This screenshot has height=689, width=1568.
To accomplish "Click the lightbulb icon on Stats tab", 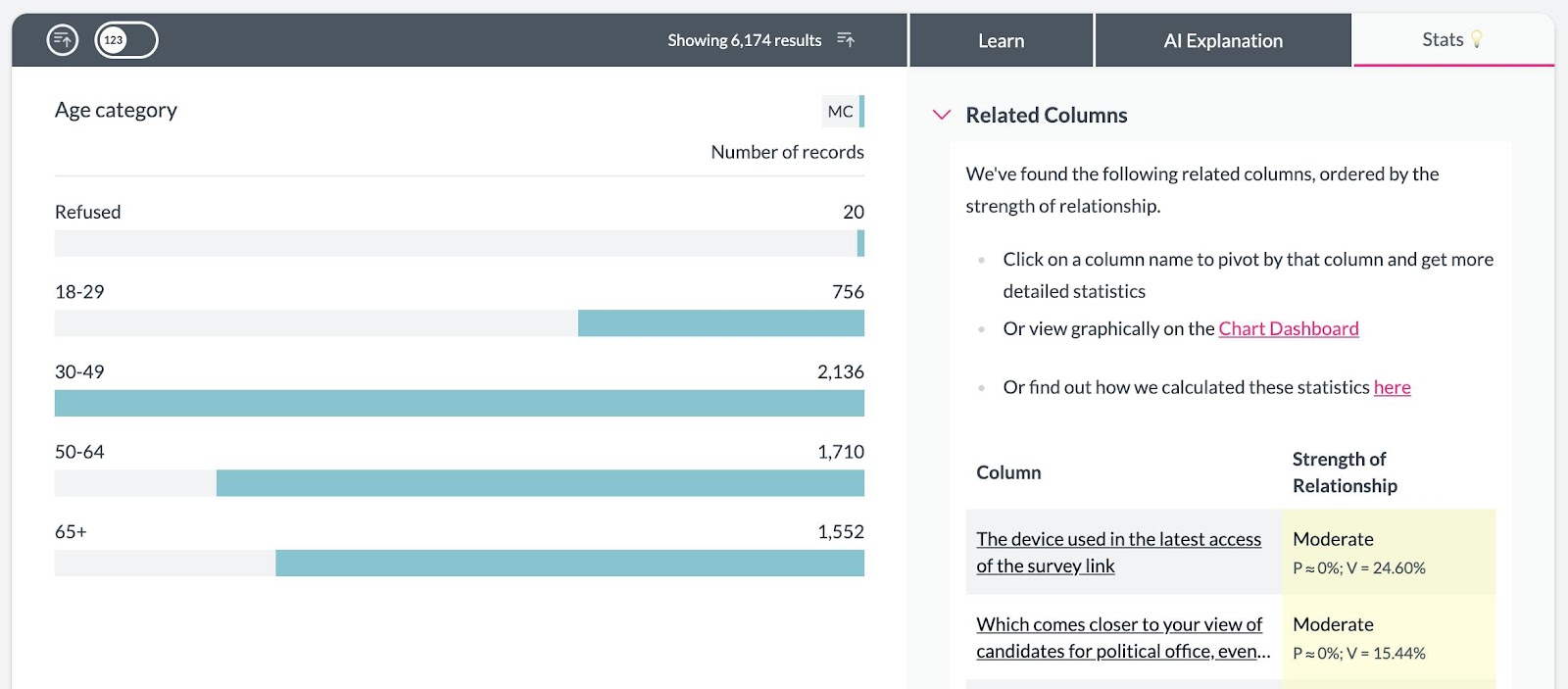I will tap(1477, 40).
